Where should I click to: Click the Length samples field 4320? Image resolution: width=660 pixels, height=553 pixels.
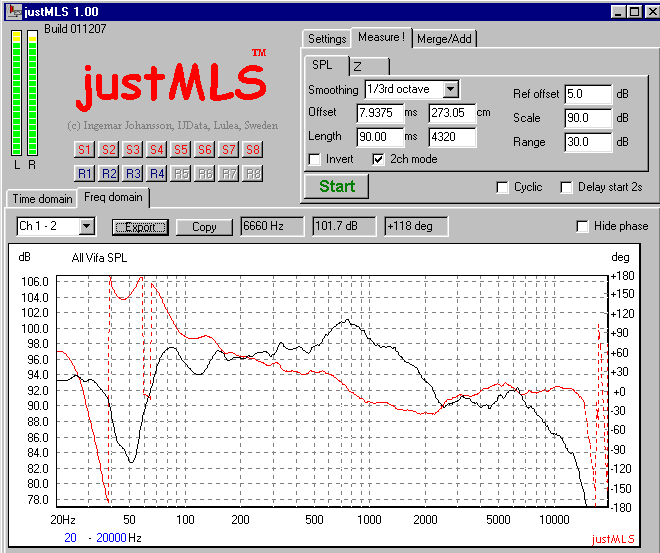(452, 137)
